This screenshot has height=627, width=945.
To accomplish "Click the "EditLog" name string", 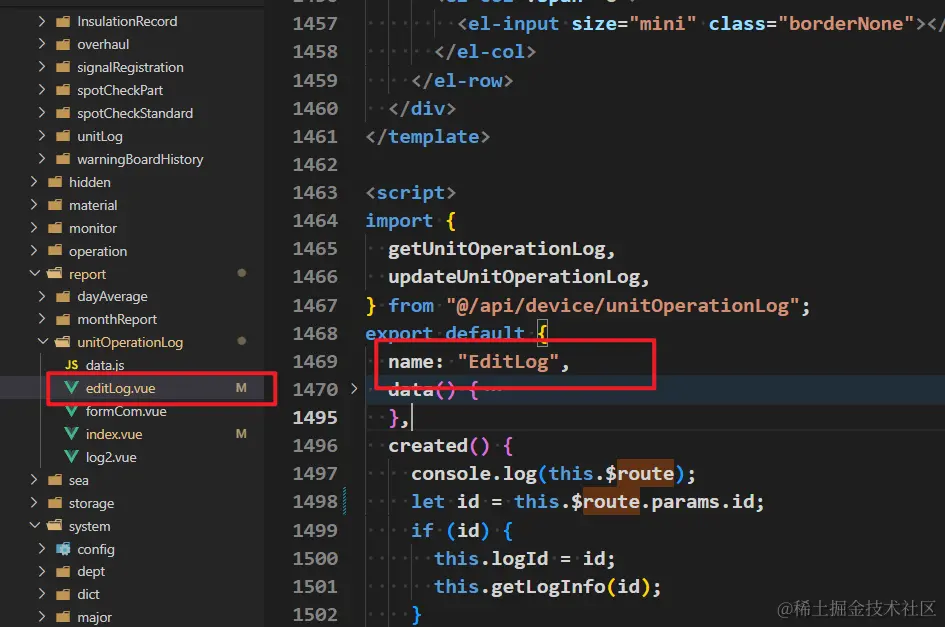I will pos(509,362).
